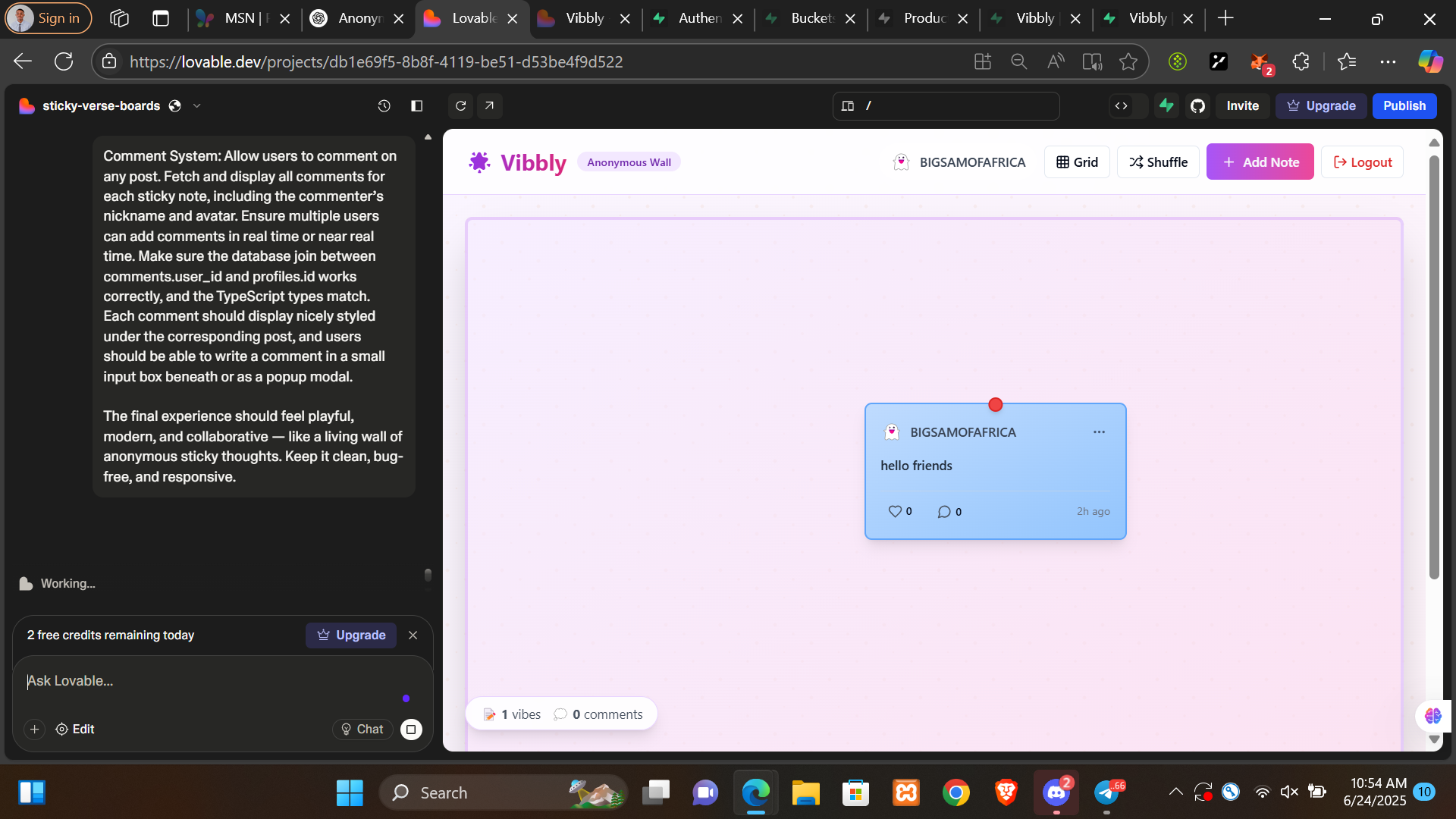Expand sticky-verse-boards project dropdown chevron
The width and height of the screenshot is (1456, 819).
click(197, 106)
